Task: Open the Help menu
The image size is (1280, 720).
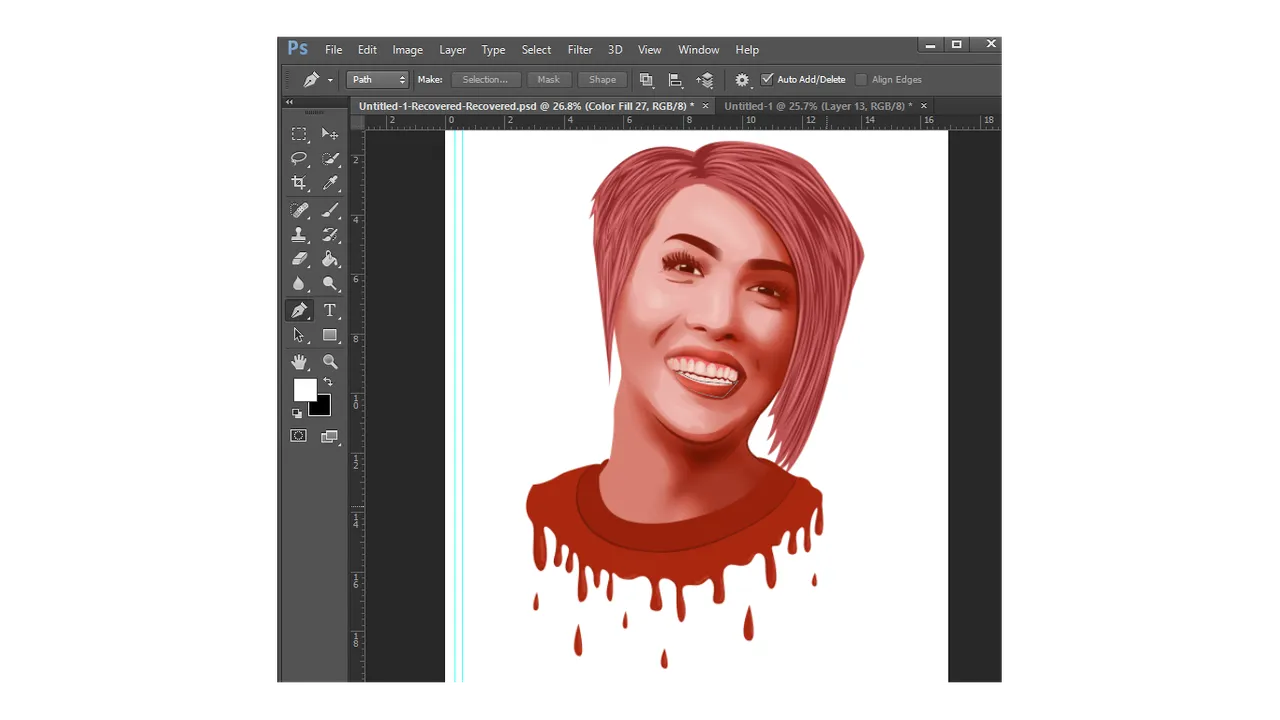Action: click(x=747, y=50)
